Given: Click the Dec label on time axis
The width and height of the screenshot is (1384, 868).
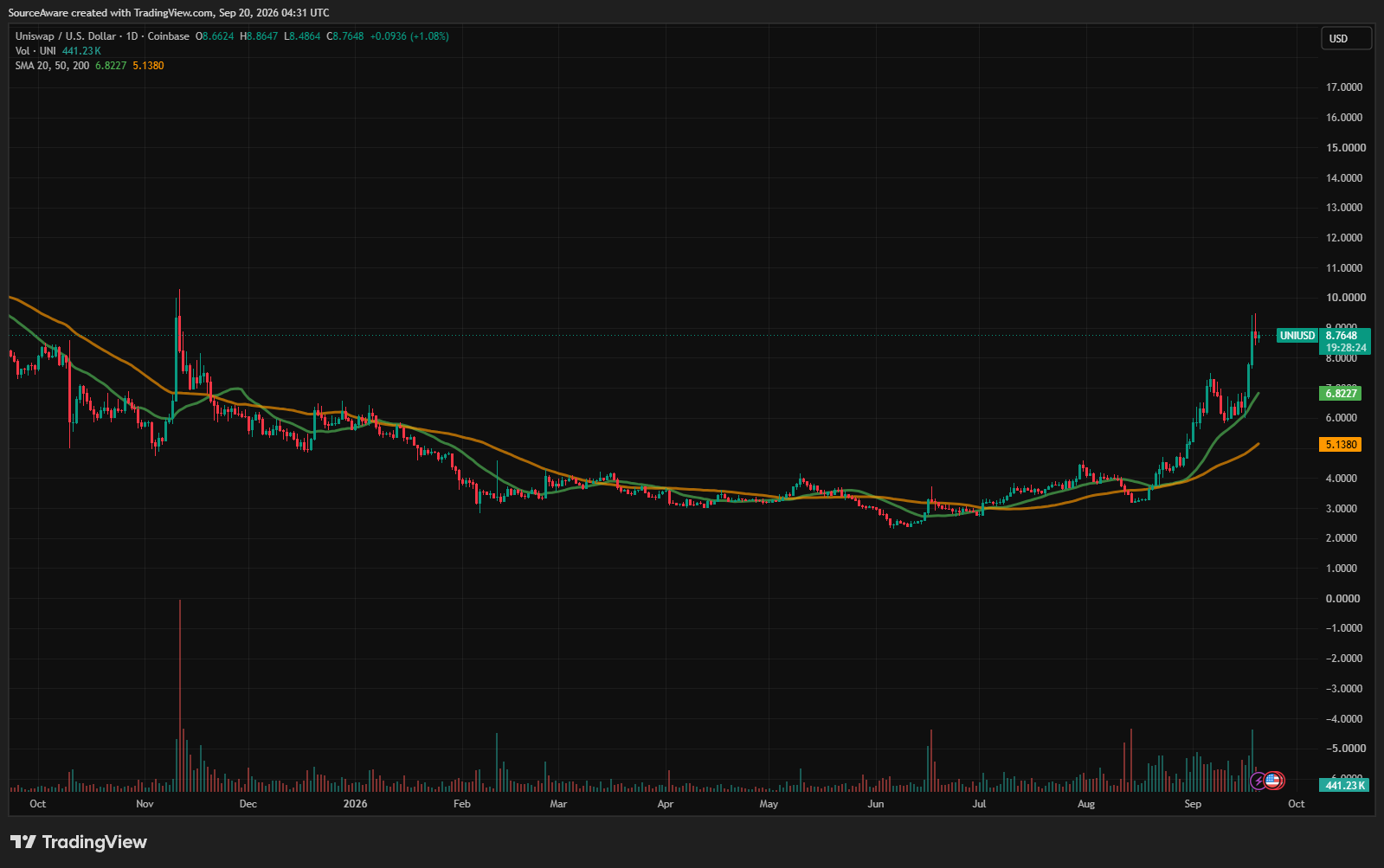Looking at the screenshot, I should [248, 804].
